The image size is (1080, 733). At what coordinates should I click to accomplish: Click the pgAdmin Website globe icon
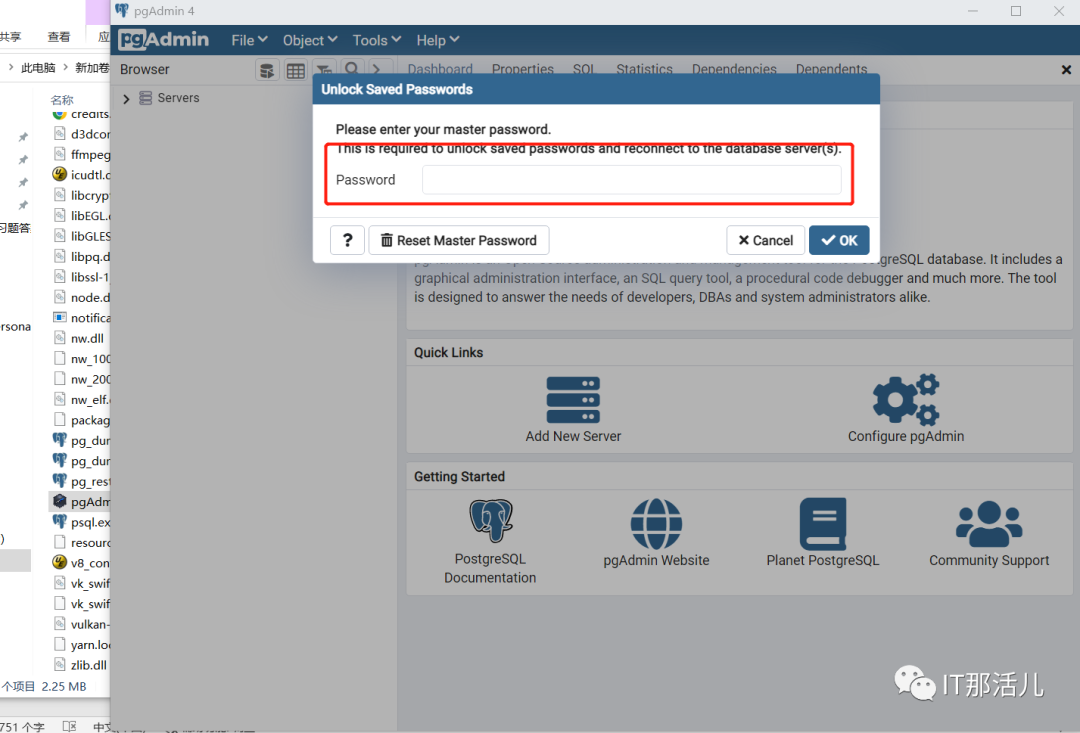click(656, 524)
